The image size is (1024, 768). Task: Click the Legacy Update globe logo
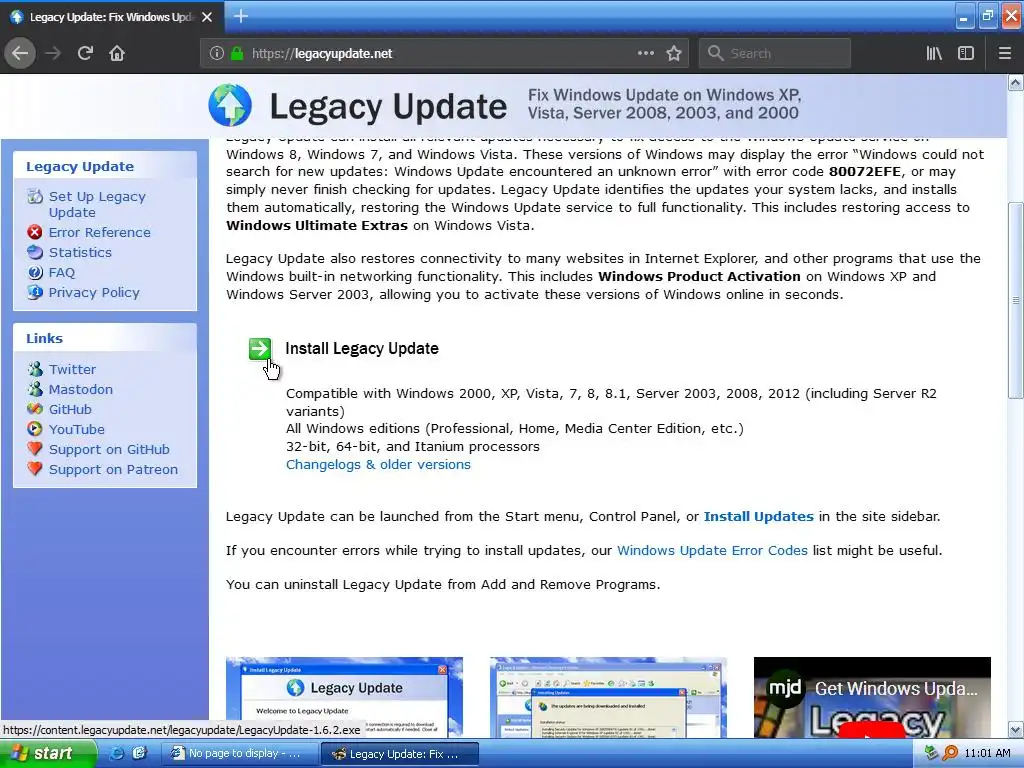pos(230,105)
